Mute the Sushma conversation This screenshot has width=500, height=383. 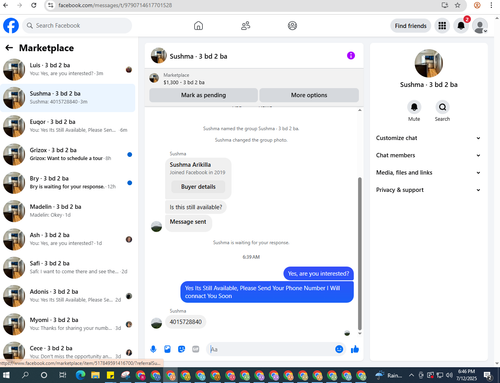click(x=414, y=107)
